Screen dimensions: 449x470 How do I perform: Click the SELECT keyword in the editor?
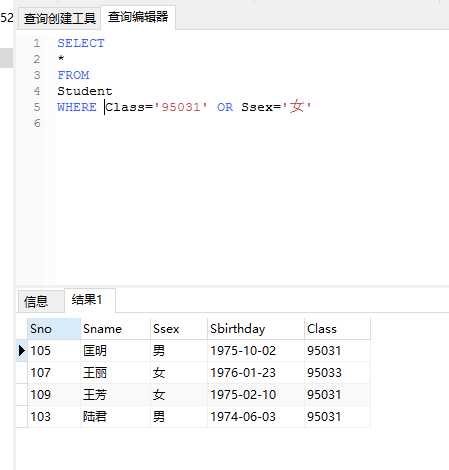click(81, 43)
